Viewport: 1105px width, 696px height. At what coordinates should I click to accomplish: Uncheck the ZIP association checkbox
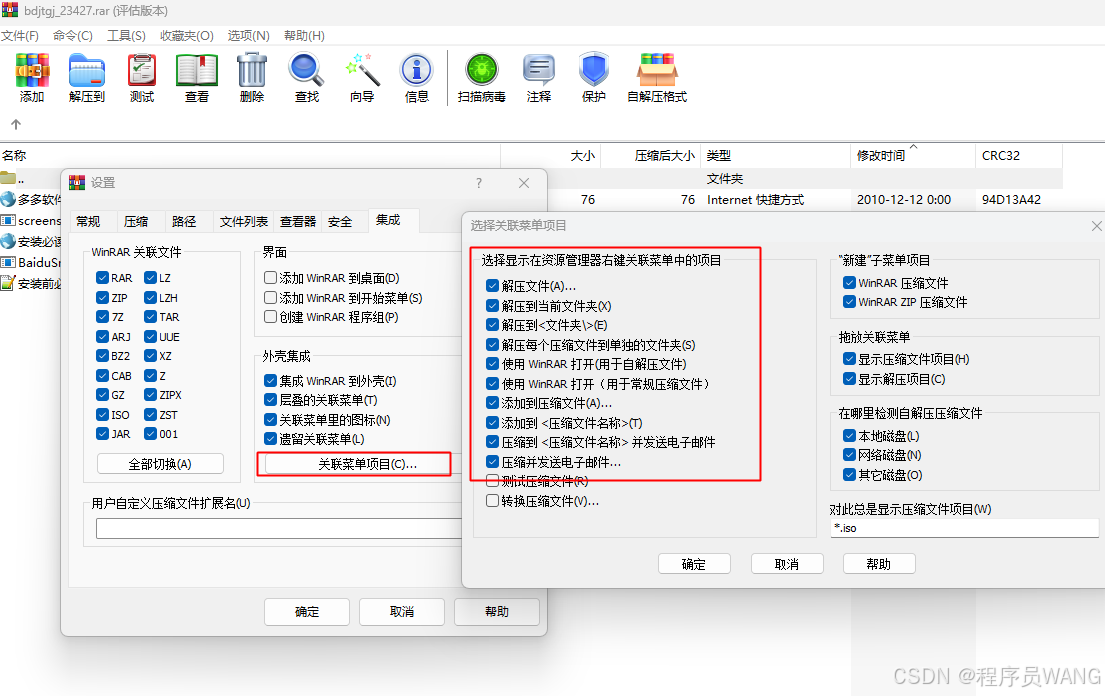pos(102,297)
